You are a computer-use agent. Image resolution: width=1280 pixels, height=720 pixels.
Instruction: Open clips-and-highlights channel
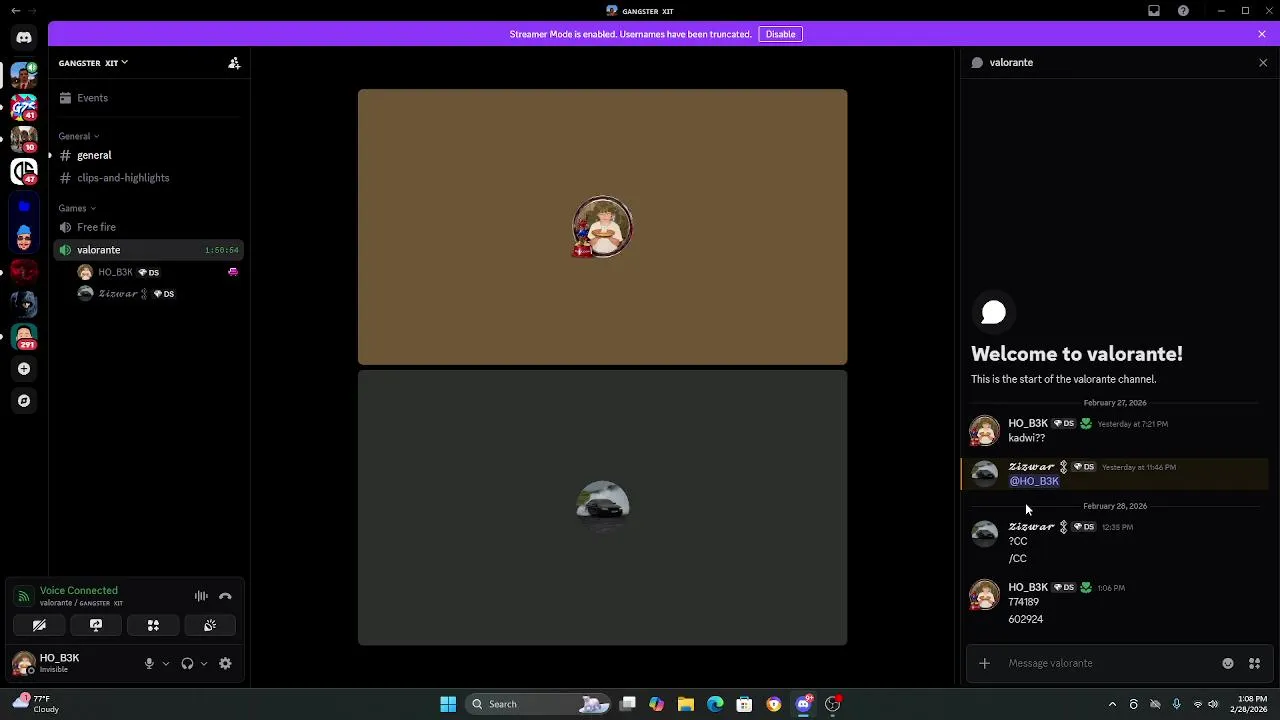pos(150,178)
